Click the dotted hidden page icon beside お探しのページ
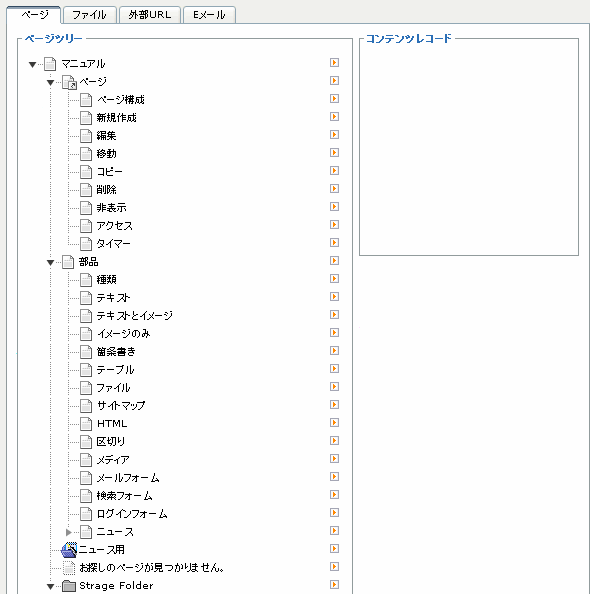The image size is (590, 594). [x=69, y=568]
